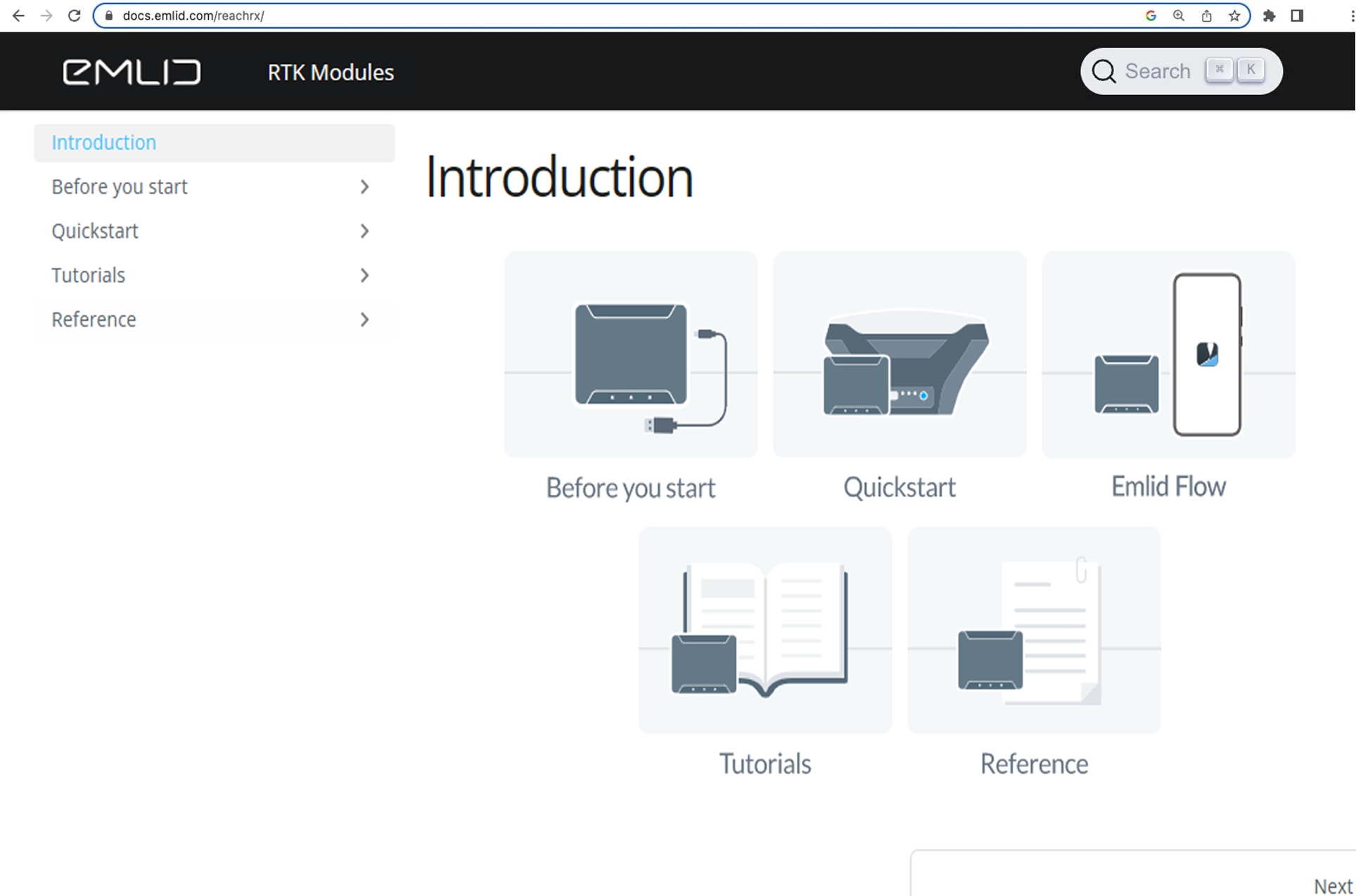Open the Google icon in address bar
Viewport: 1356px width, 896px height.
click(x=1151, y=15)
